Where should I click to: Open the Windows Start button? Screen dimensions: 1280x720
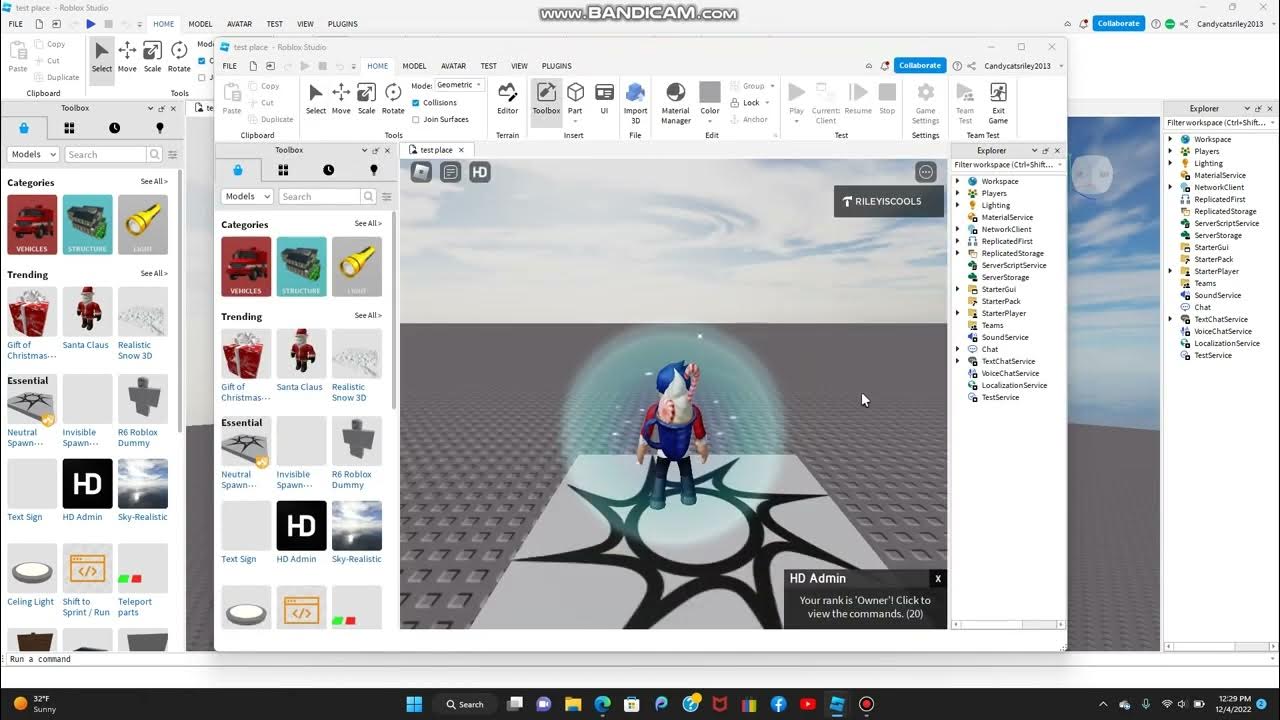414,704
